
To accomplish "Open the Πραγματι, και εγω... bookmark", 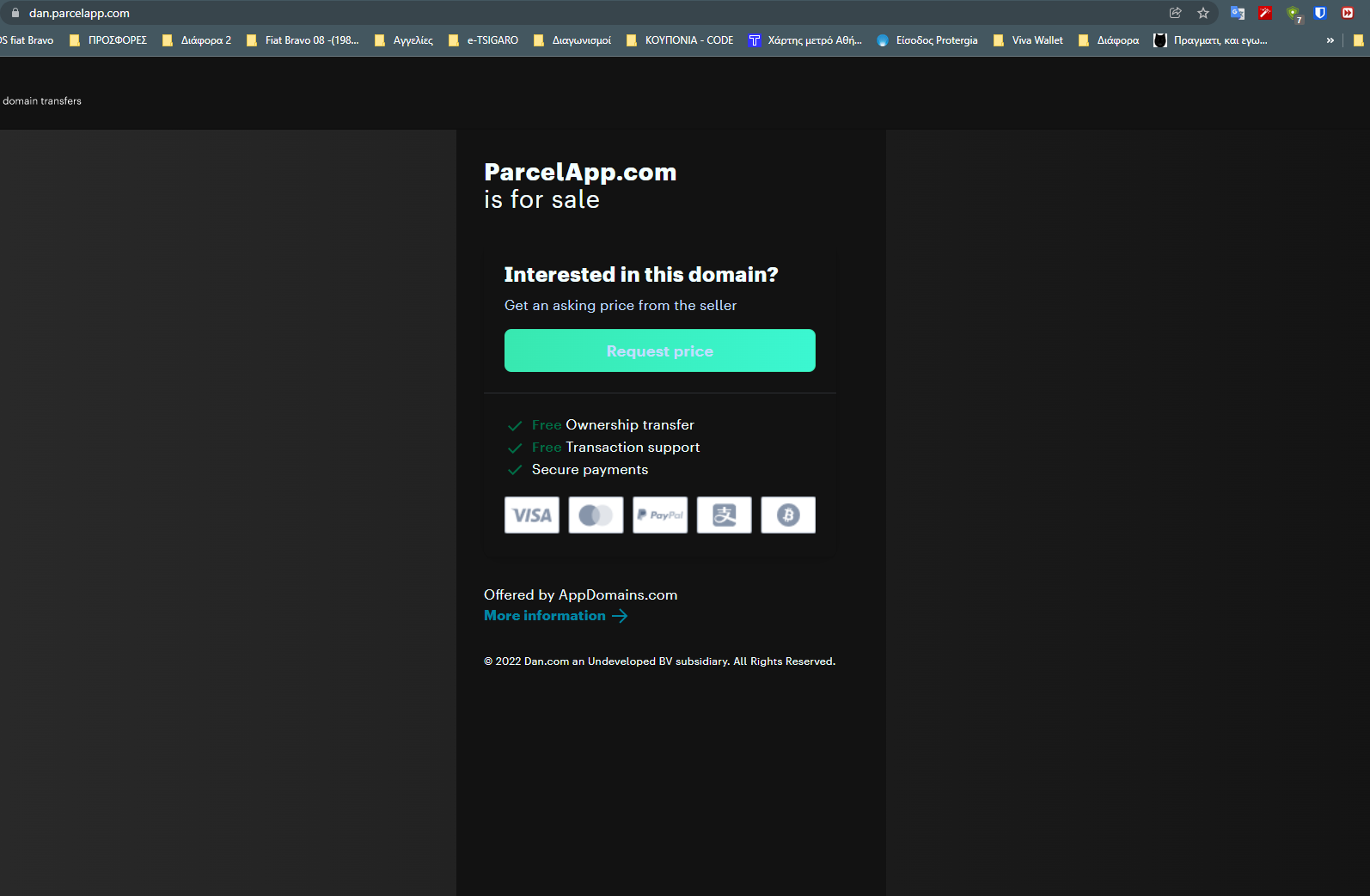I will 1210,40.
